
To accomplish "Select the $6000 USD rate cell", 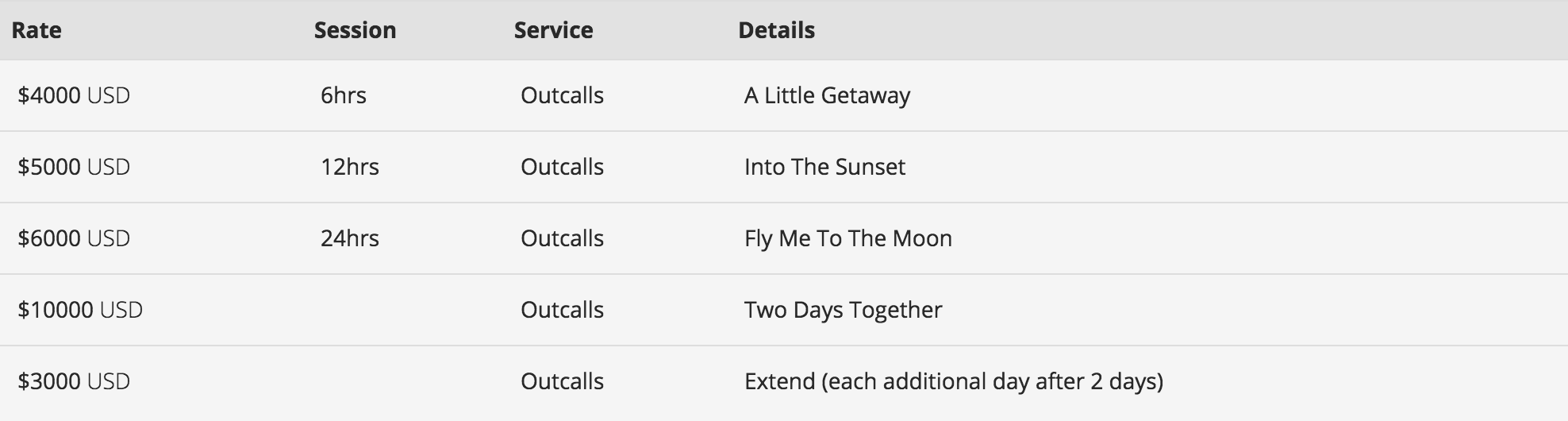I will pyautogui.click(x=74, y=238).
